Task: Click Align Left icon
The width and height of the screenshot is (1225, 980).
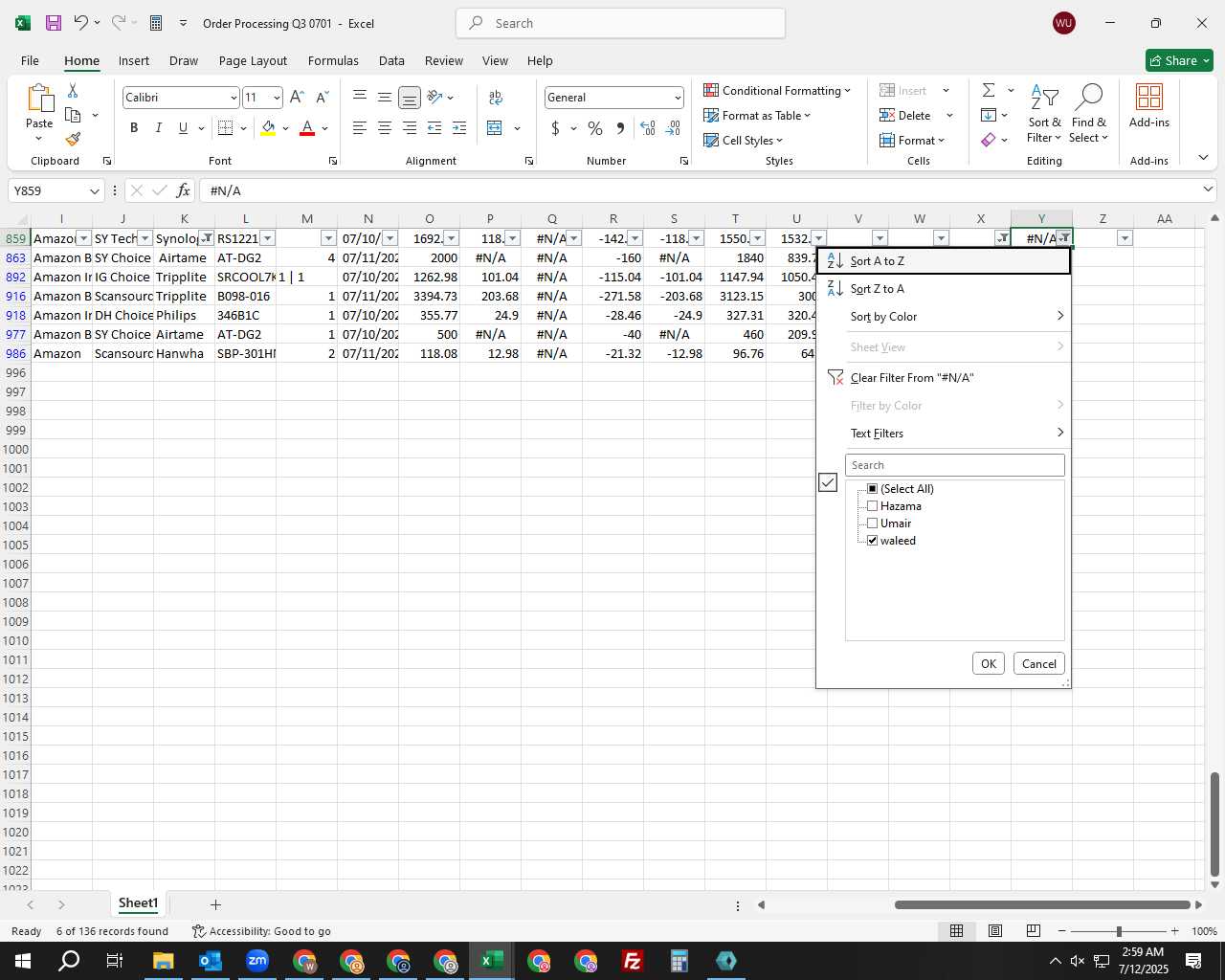Action: coord(360,128)
